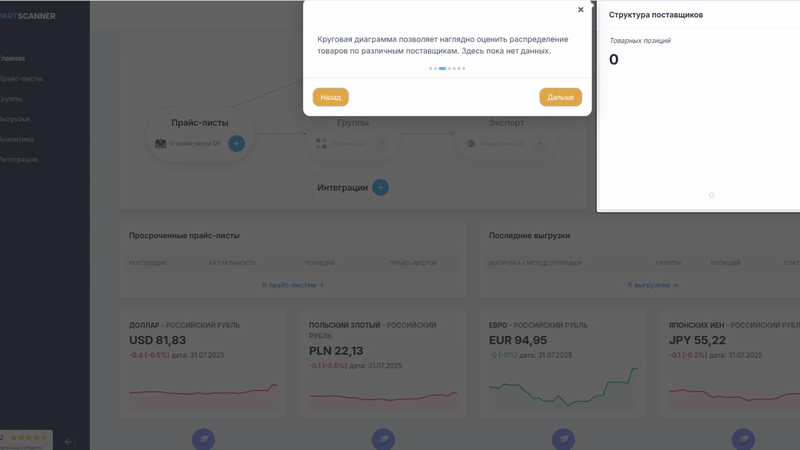Click round purple icon below USD chart
This screenshot has width=800, height=450.
(203, 439)
